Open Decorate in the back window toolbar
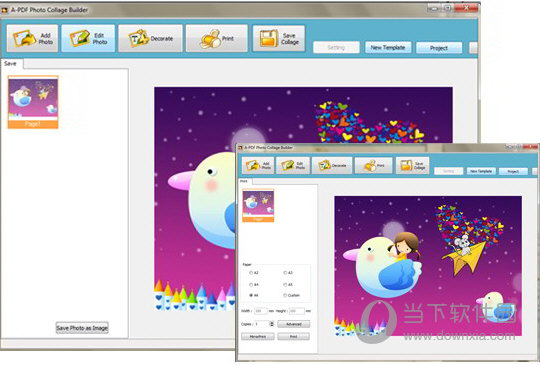Image resolution: width=540 pixels, height=365 pixels. [x=150, y=38]
